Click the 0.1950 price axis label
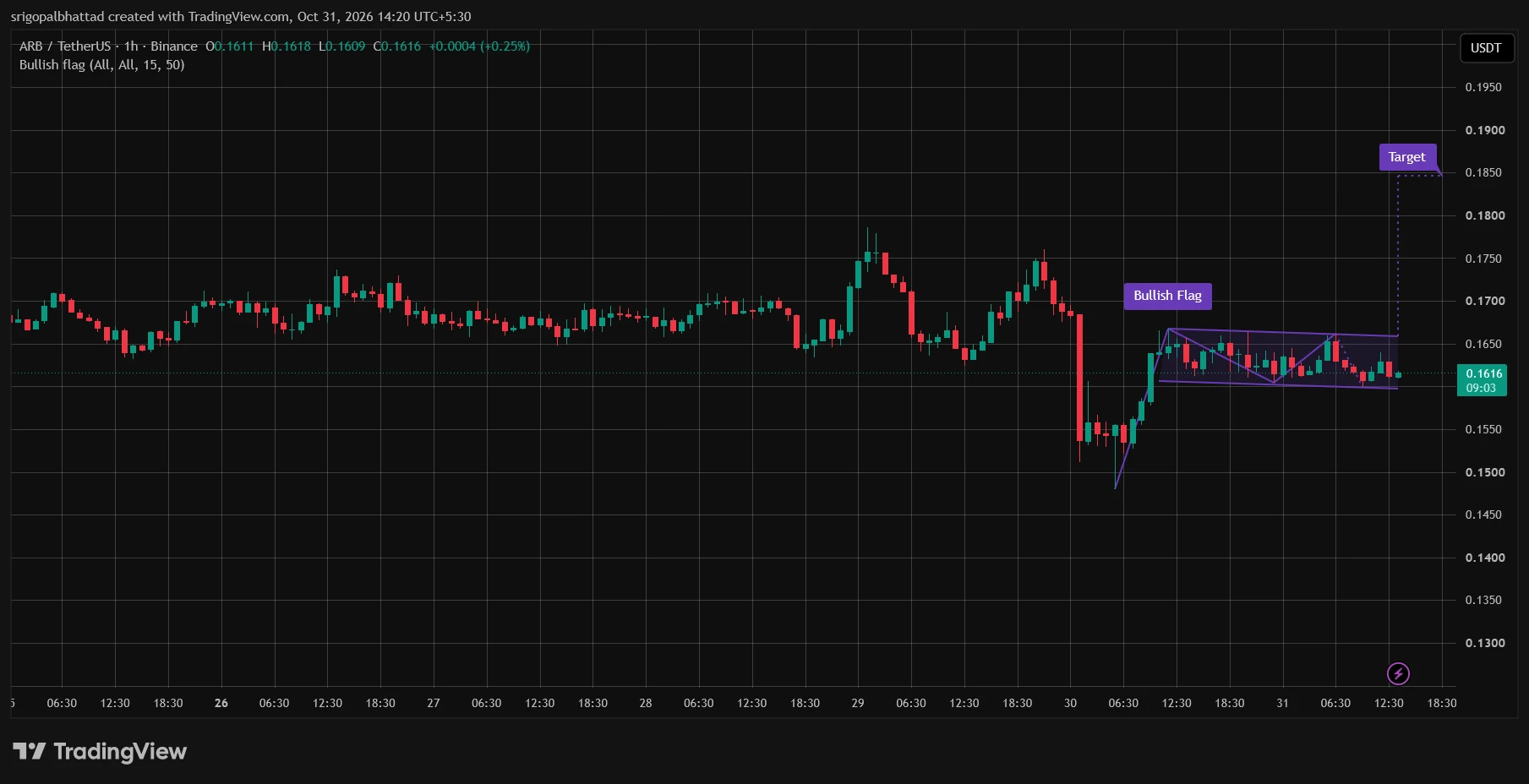 tap(1484, 87)
